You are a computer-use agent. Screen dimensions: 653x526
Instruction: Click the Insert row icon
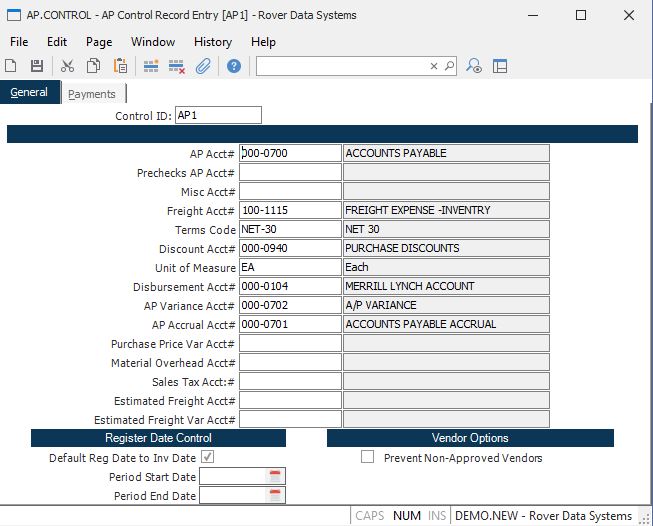pos(151,66)
